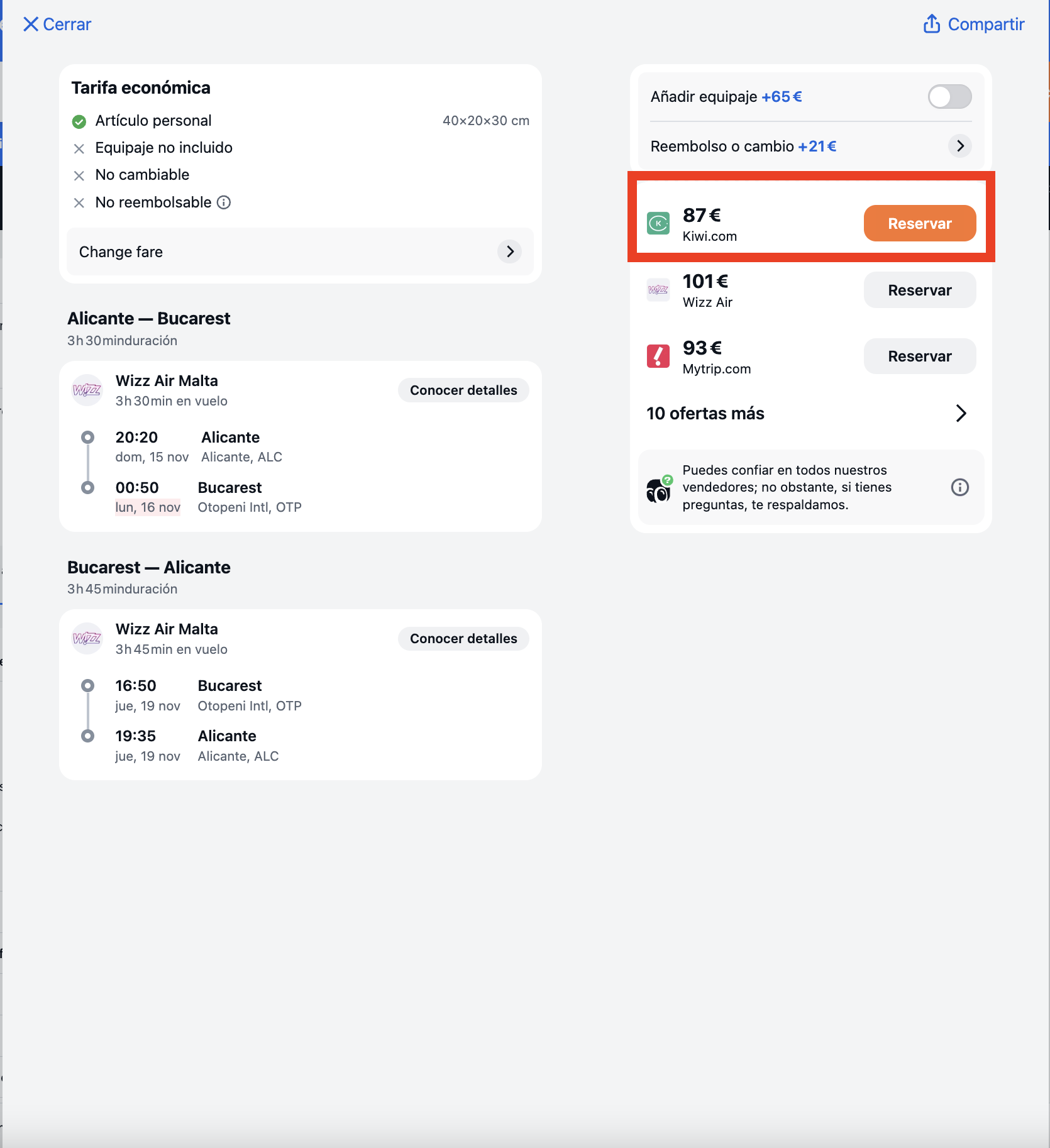This screenshot has height=1148, width=1050.
Task: Click the Compartir link text
Action: pos(986,24)
